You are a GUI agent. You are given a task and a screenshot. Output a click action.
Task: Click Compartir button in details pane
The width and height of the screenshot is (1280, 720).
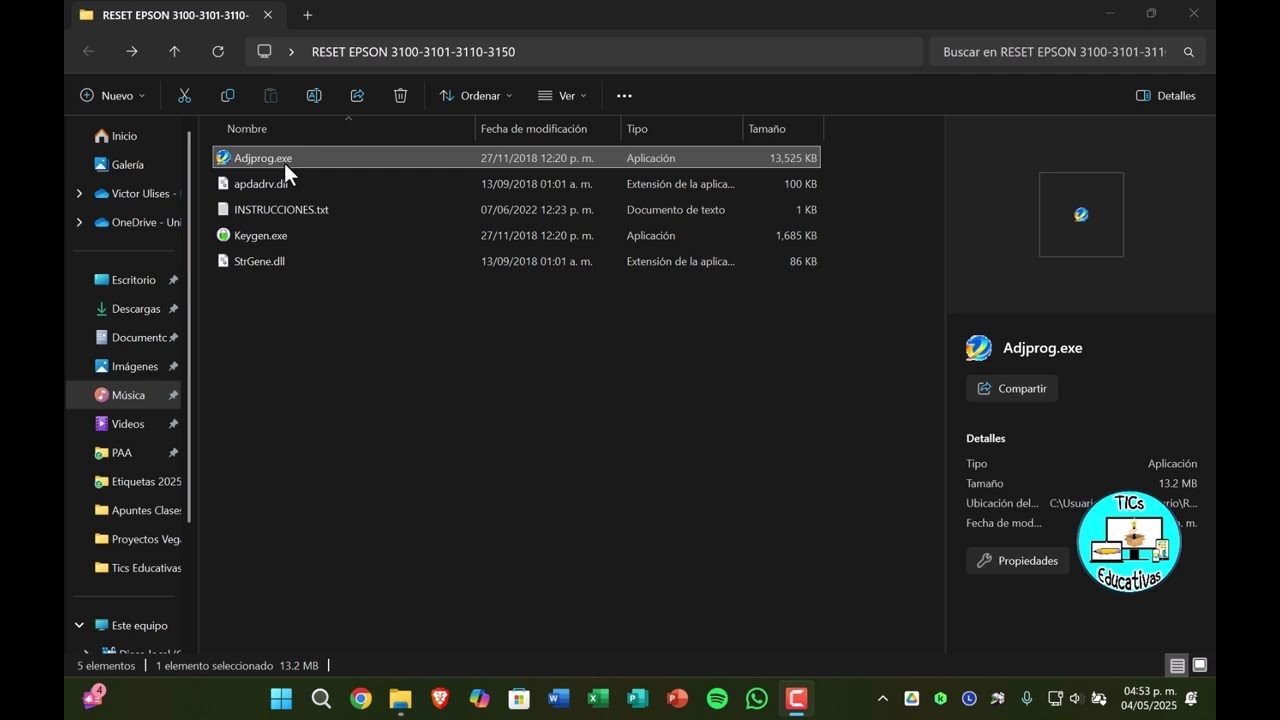pos(1012,388)
